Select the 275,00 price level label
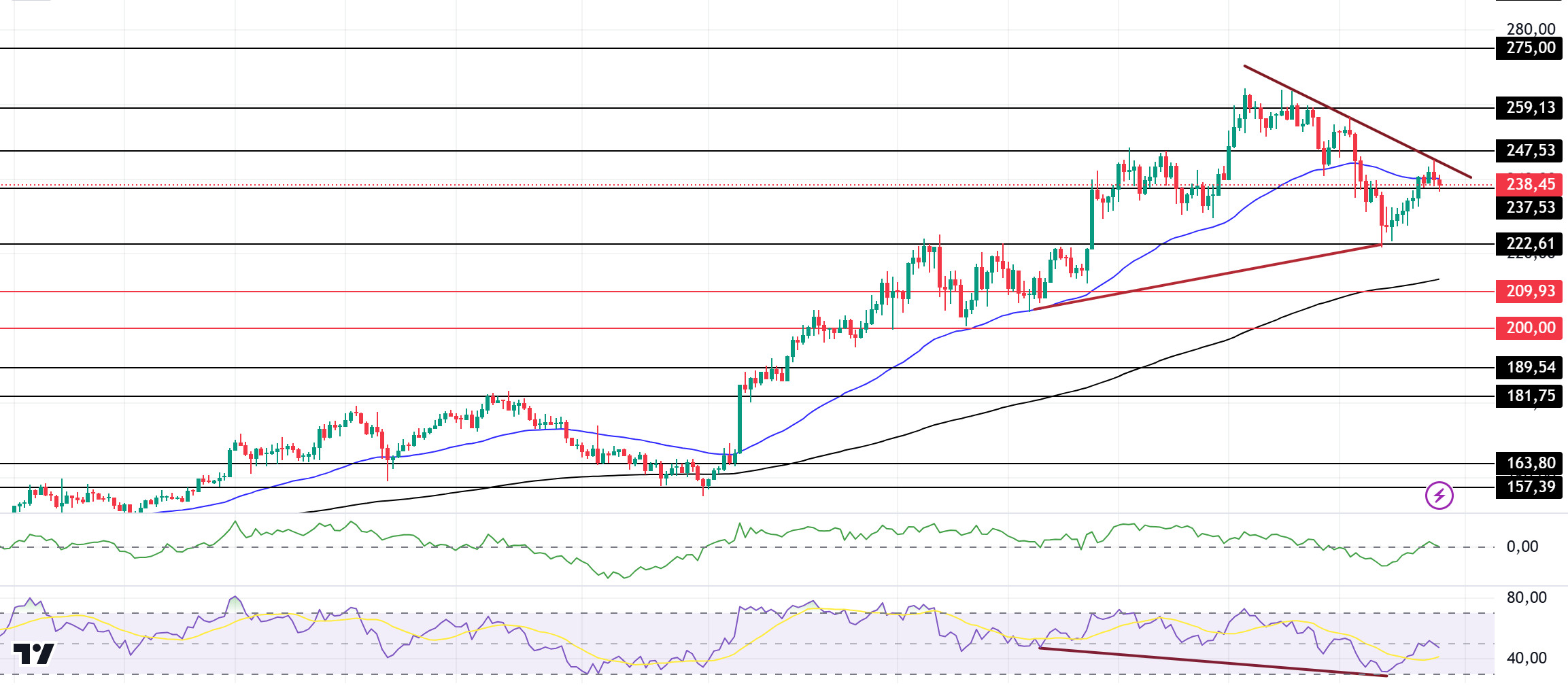The height and width of the screenshot is (694, 1568). (x=1529, y=48)
